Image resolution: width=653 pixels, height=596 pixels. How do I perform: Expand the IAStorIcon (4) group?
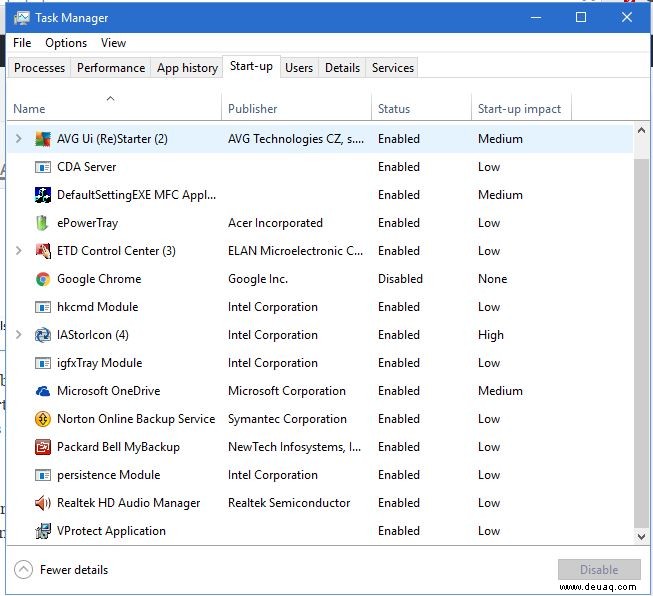click(18, 335)
